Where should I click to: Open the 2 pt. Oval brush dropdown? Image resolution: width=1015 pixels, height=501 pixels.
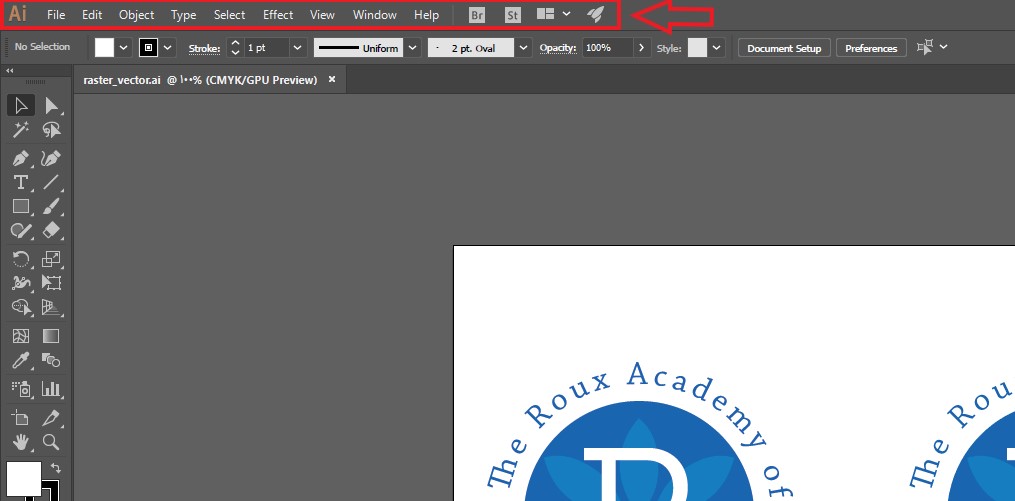click(524, 48)
